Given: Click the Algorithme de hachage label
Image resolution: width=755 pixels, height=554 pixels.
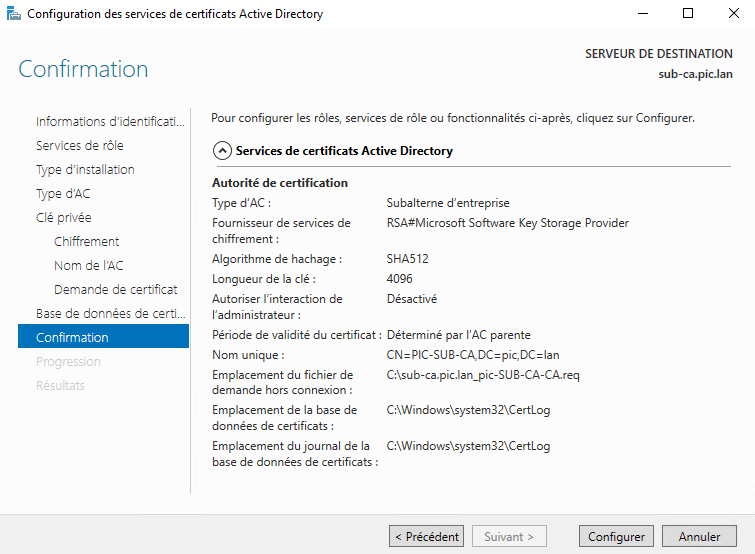Looking at the screenshot, I should 277,259.
